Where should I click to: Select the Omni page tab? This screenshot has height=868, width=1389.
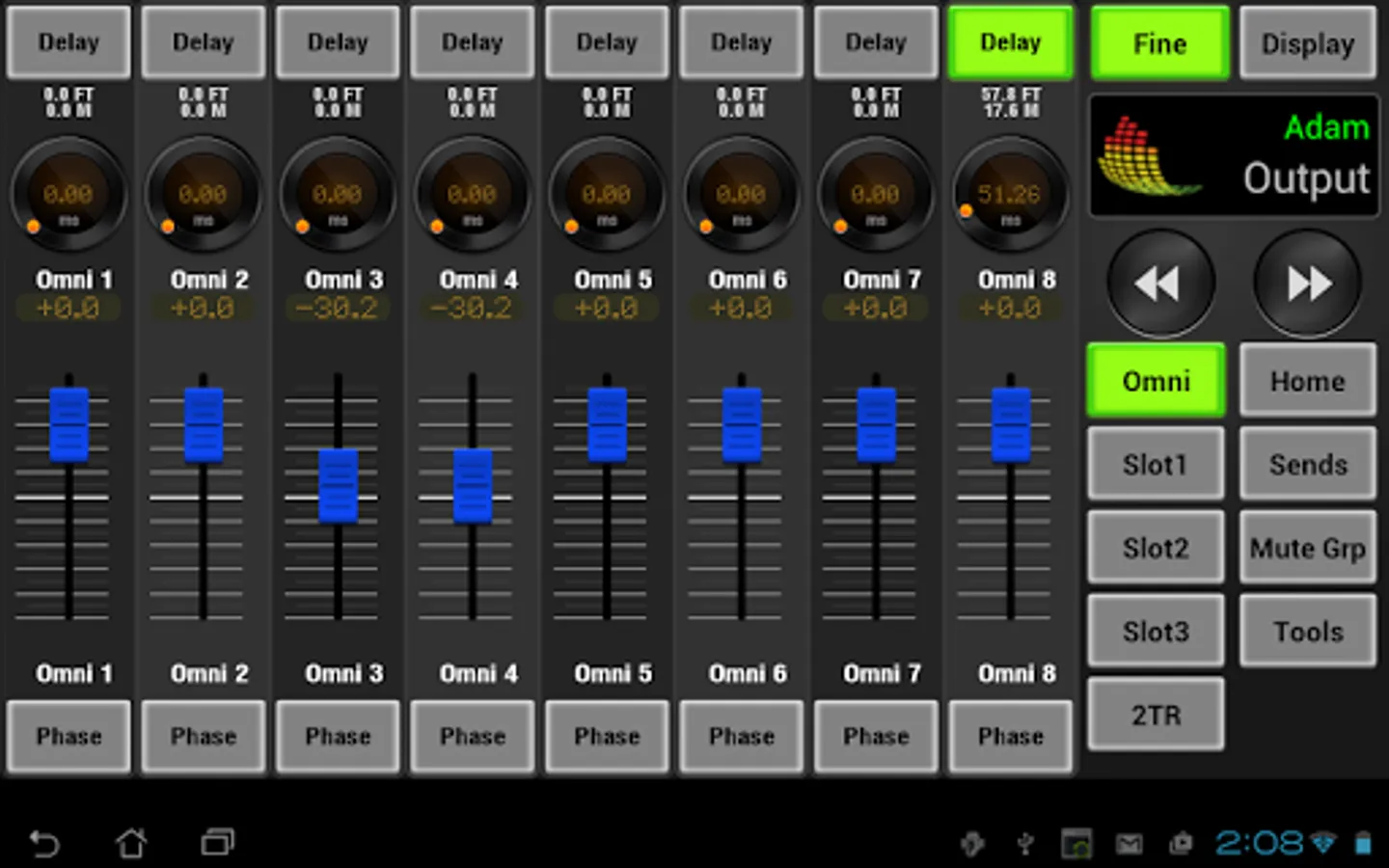coord(1156,381)
